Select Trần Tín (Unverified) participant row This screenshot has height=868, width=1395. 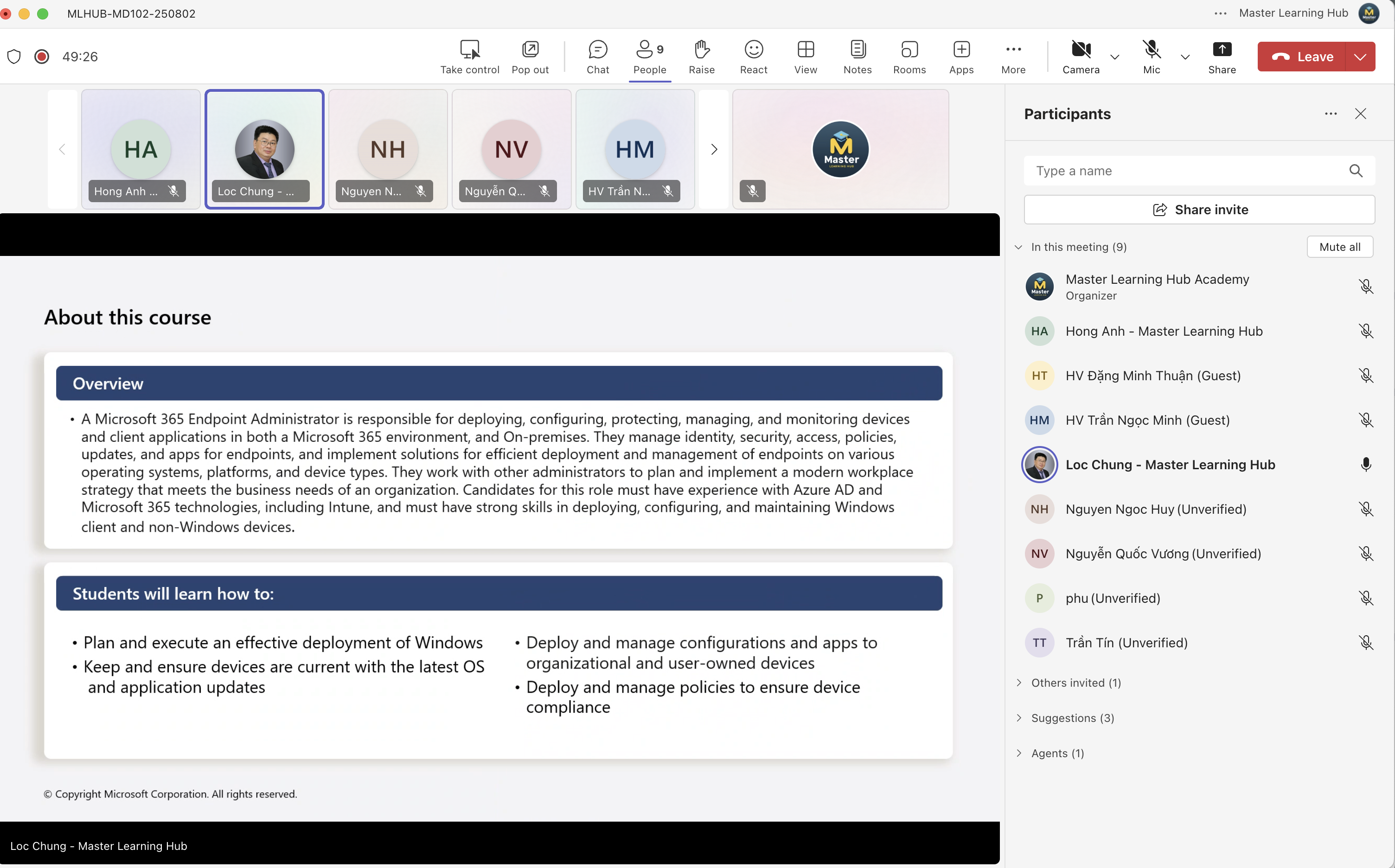pyautogui.click(x=1199, y=642)
